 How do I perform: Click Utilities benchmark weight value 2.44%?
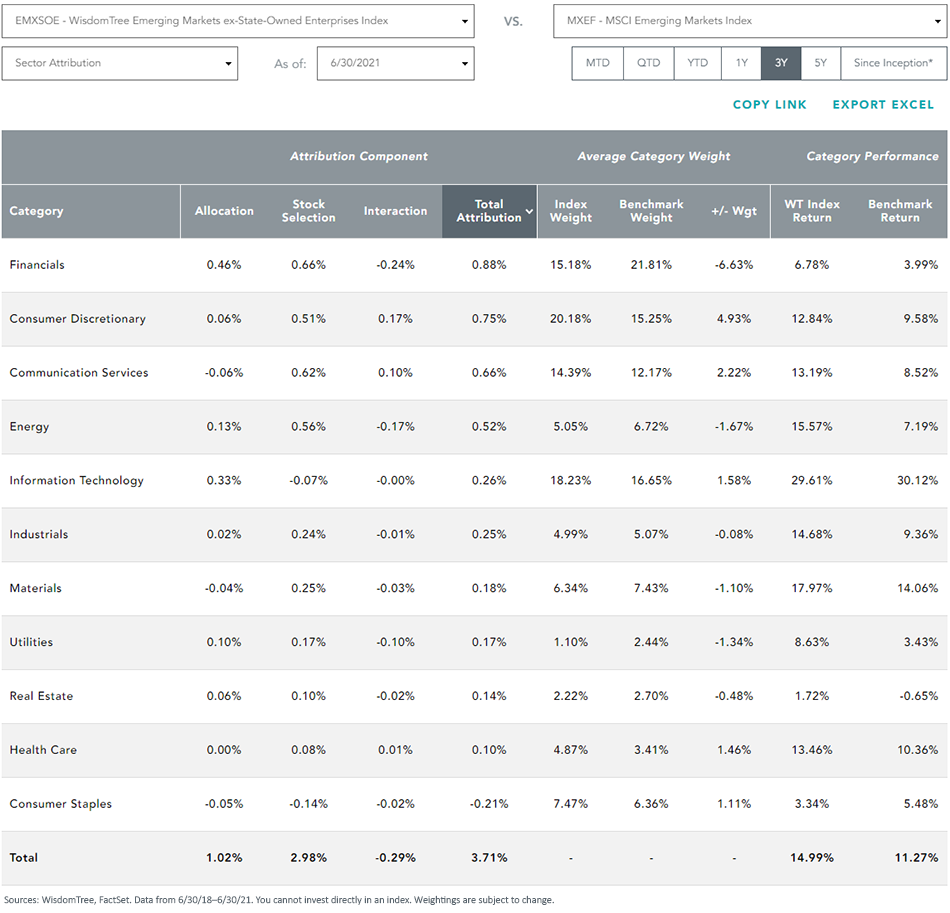(651, 643)
